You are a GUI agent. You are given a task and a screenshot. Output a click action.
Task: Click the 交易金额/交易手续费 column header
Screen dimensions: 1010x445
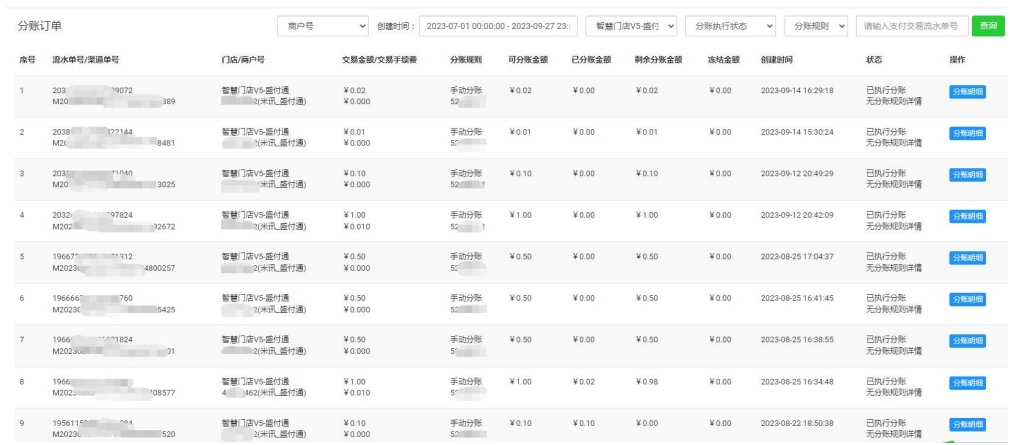(379, 60)
